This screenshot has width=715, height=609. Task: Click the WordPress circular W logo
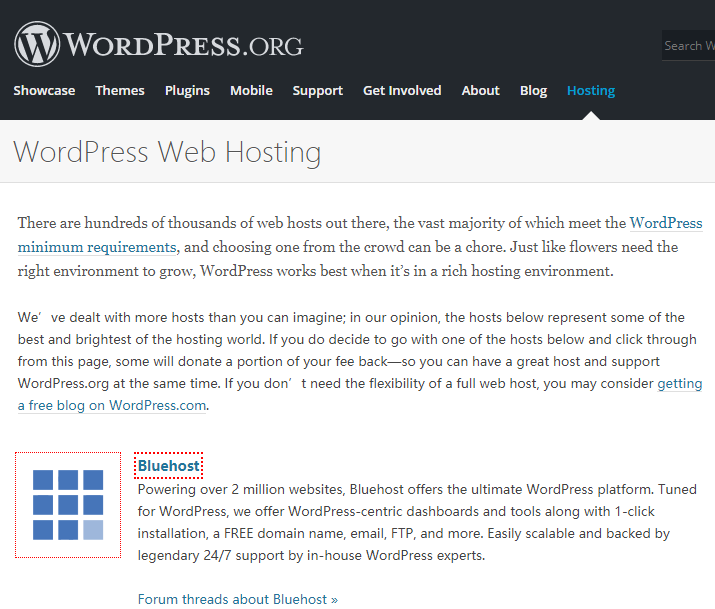click(x=37, y=44)
